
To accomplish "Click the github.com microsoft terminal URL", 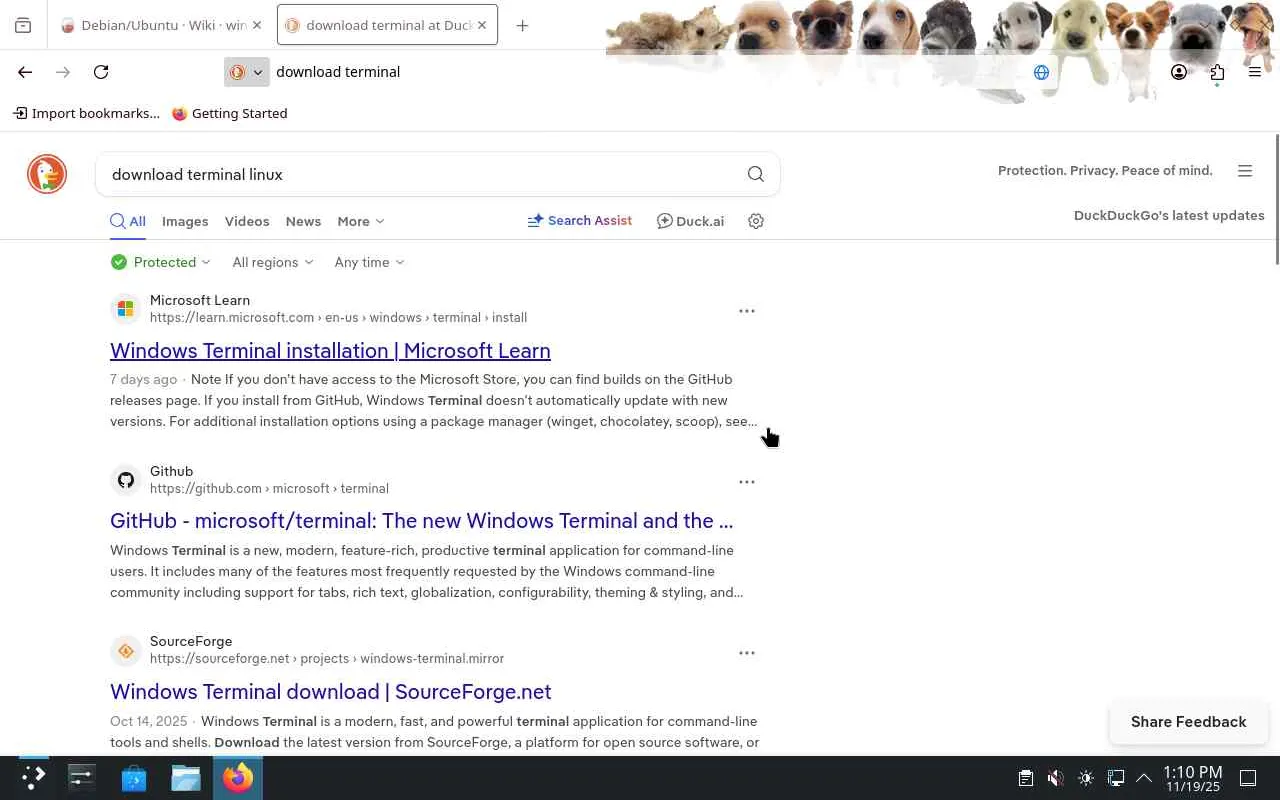I will coord(269,489).
